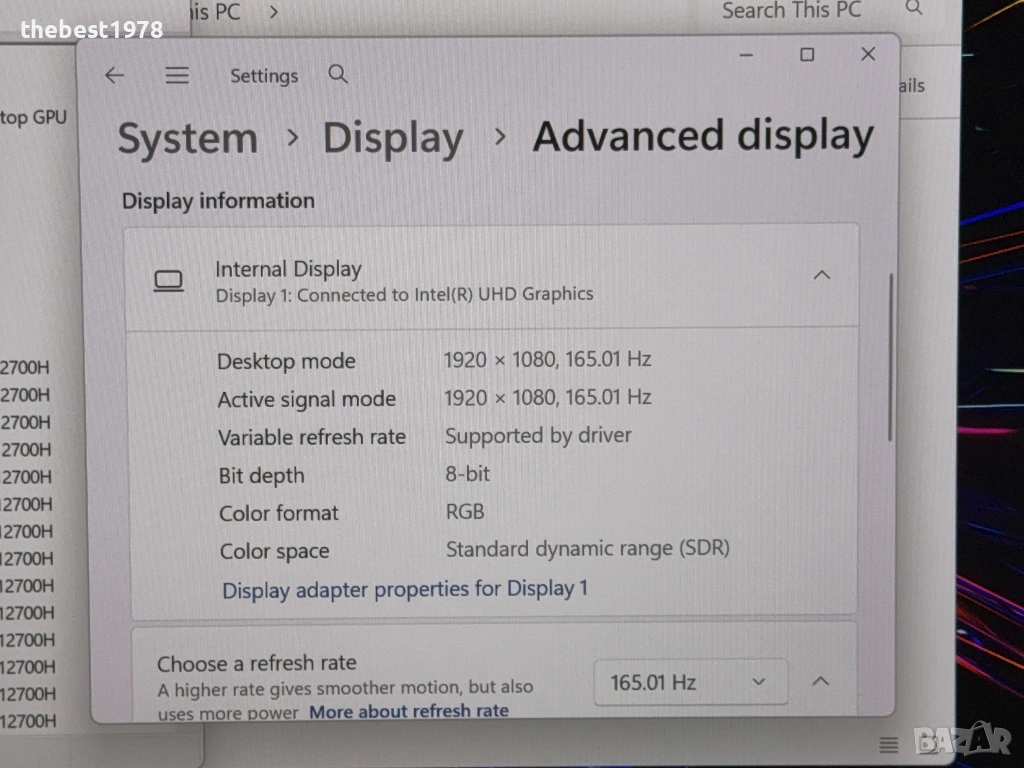Go to System in the breadcrumb
Image resolution: width=1024 pixels, height=768 pixels.
tap(187, 139)
